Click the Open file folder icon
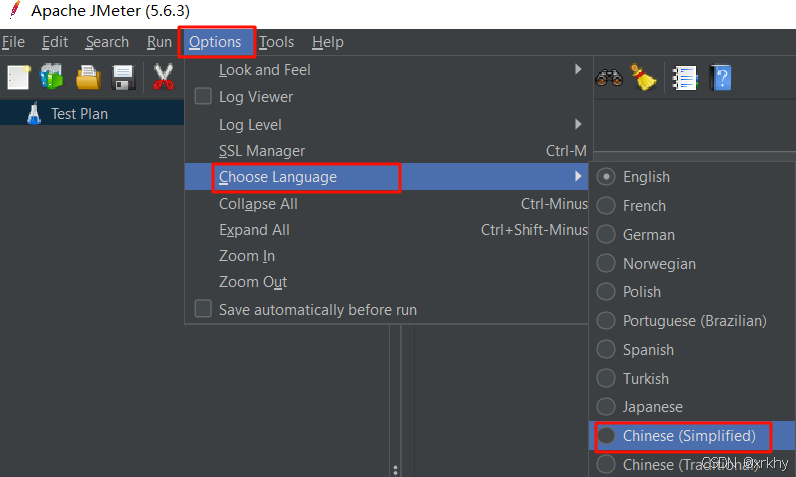Screen dimensions: 796x477 coord(88,77)
